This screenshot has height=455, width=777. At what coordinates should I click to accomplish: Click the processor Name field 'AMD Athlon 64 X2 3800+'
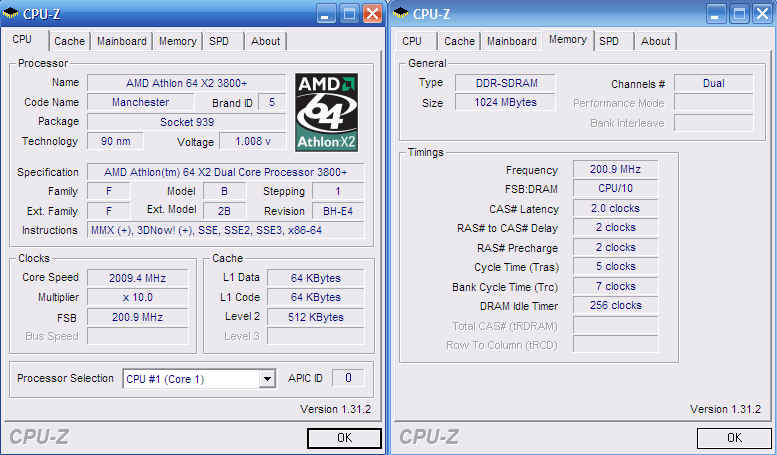[186, 83]
